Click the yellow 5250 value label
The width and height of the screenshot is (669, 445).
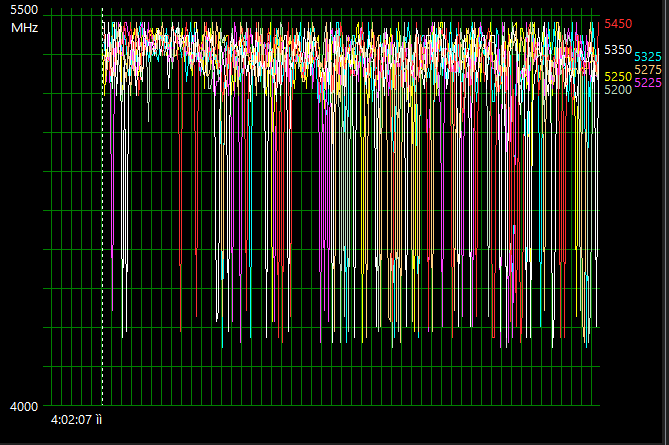[618, 77]
